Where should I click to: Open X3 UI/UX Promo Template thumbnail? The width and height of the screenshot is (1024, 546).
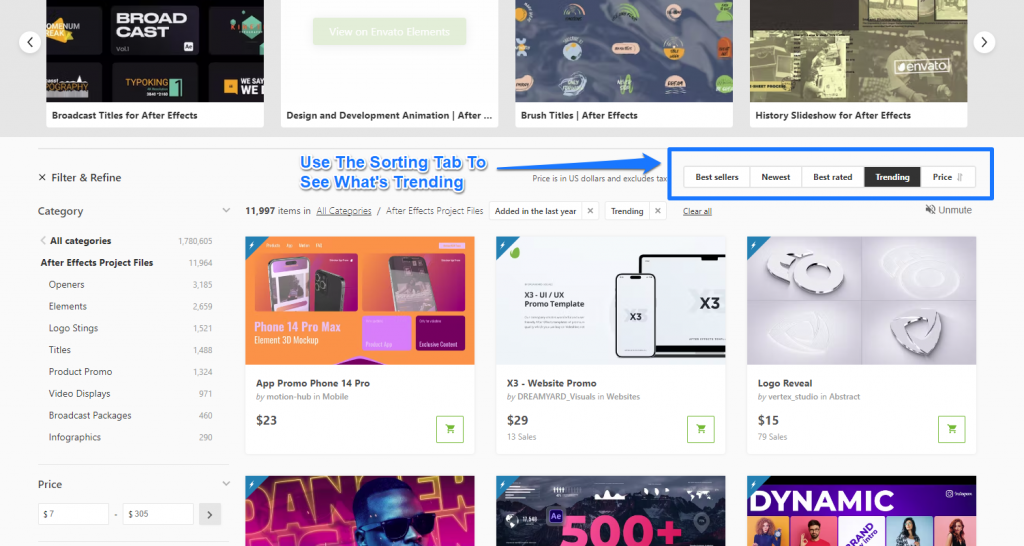[611, 300]
